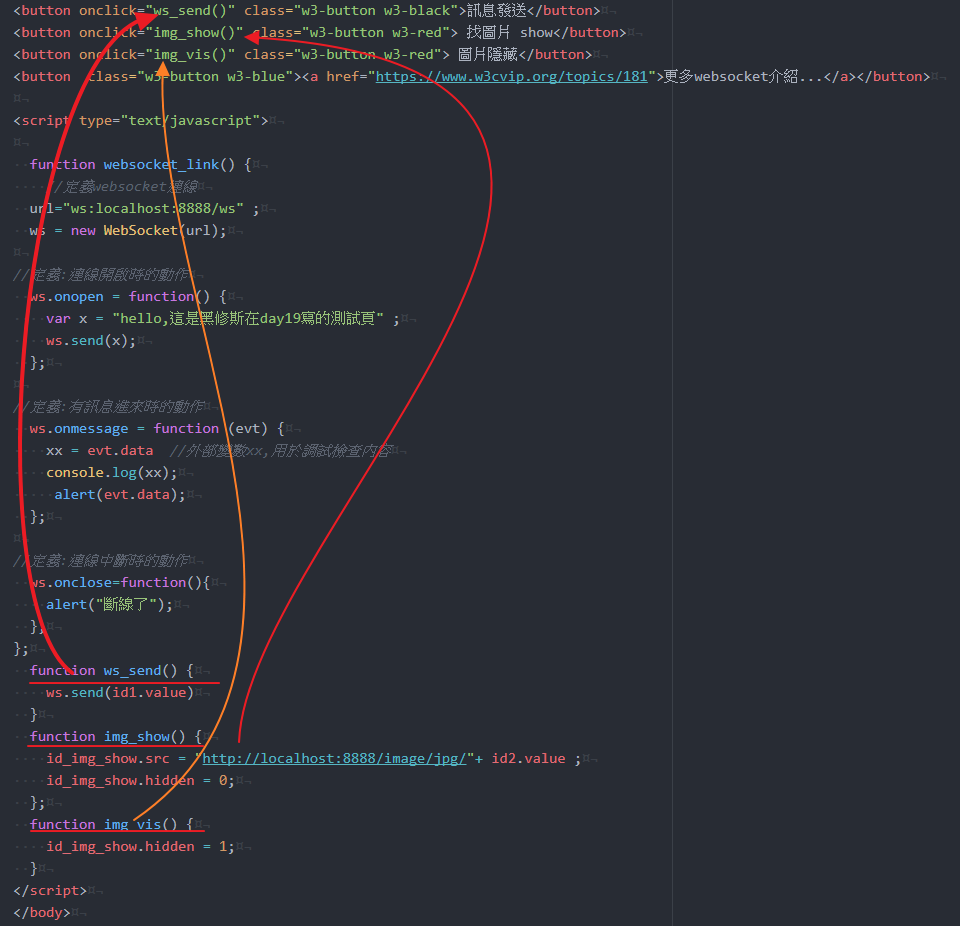Click the 'alert(evt.data);' line
This screenshot has width=960, height=926.
(x=119, y=495)
